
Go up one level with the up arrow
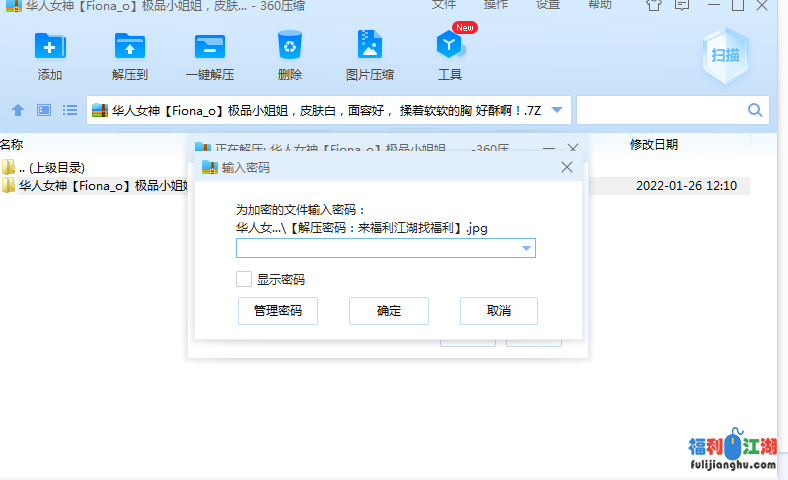pyautogui.click(x=17, y=110)
